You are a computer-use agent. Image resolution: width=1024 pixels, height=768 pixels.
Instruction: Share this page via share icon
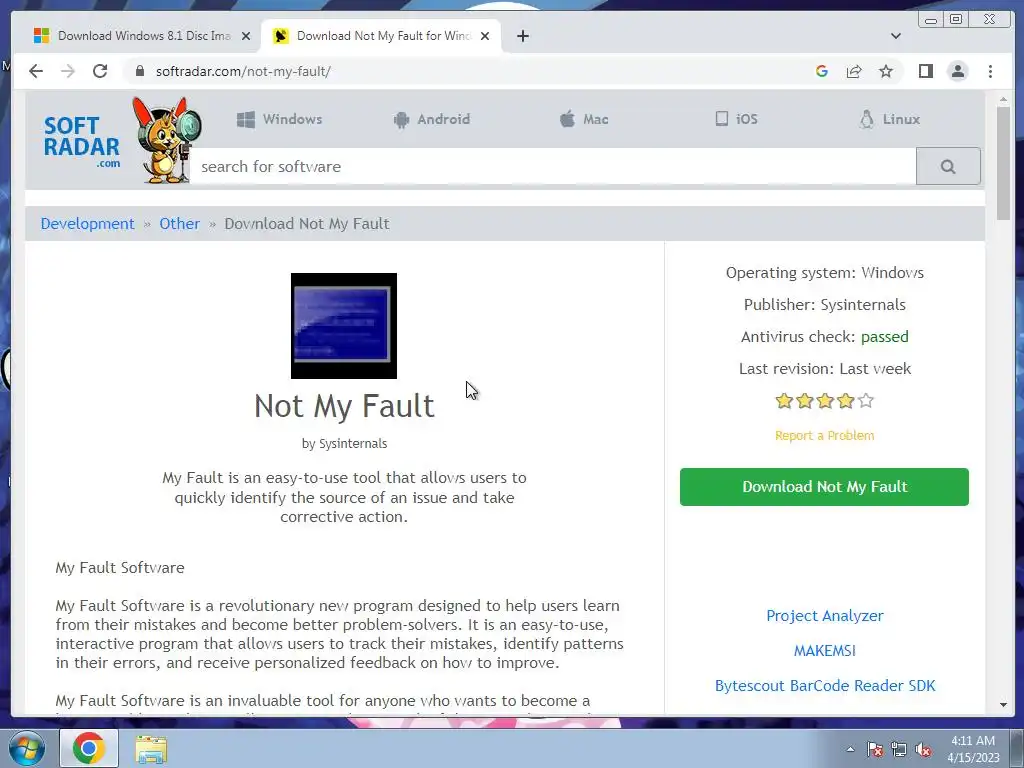click(854, 71)
